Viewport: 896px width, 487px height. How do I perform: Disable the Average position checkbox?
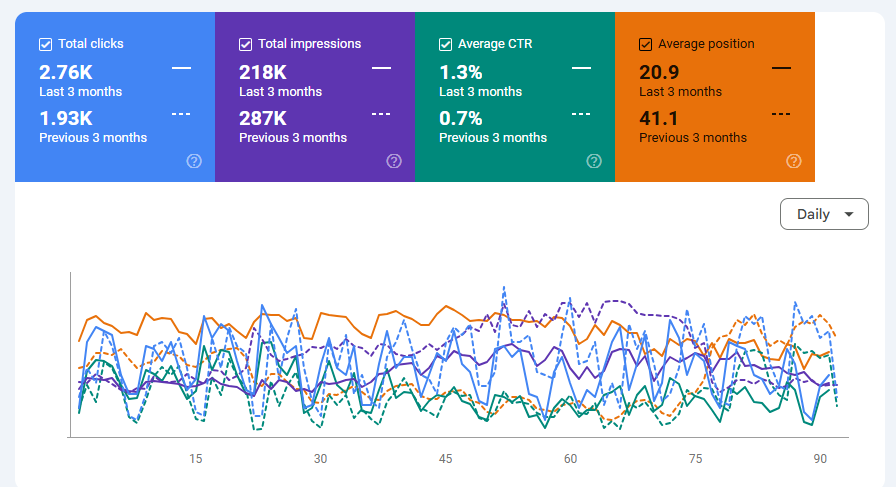tap(646, 44)
